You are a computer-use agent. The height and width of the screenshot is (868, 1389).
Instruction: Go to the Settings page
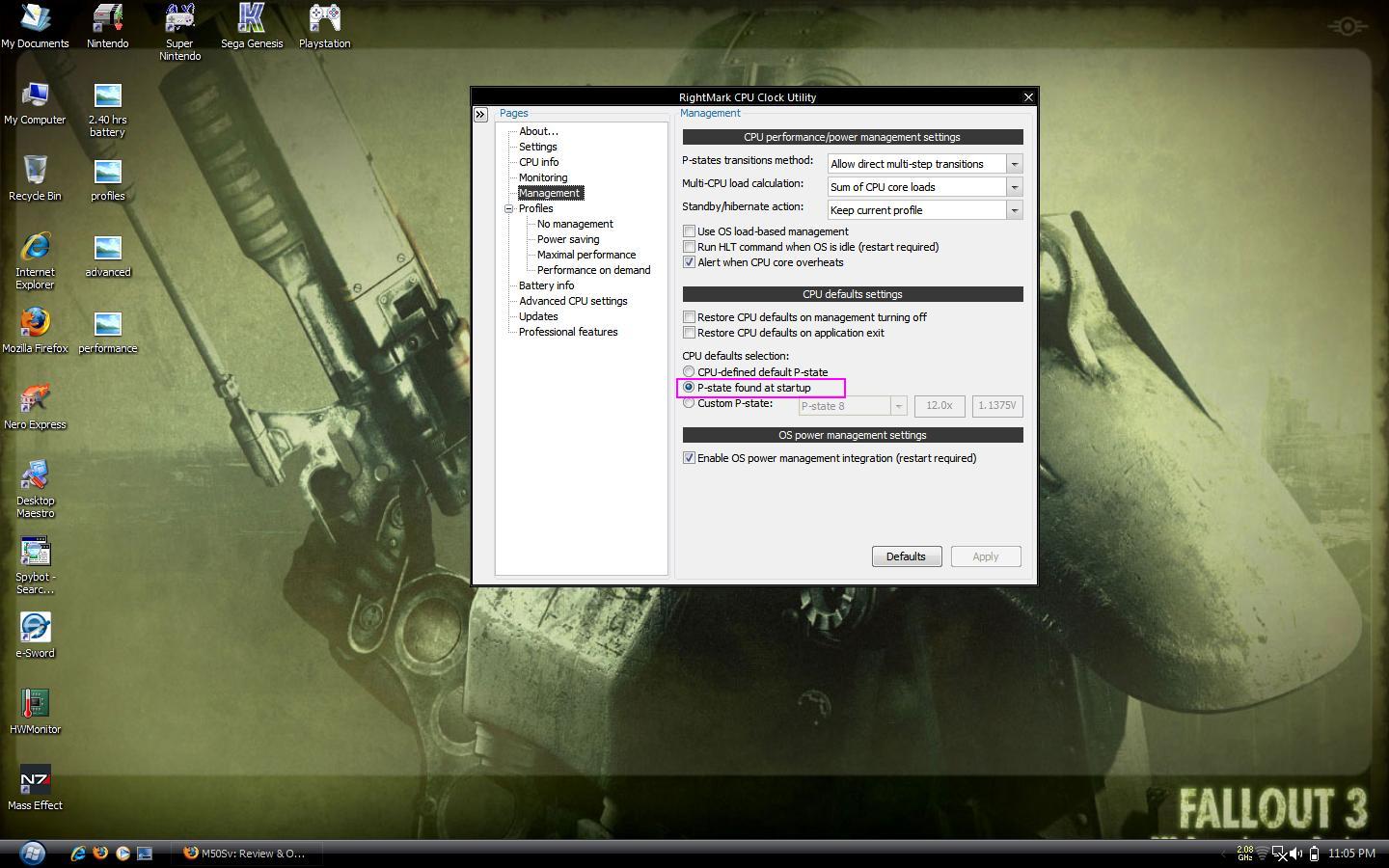(537, 147)
